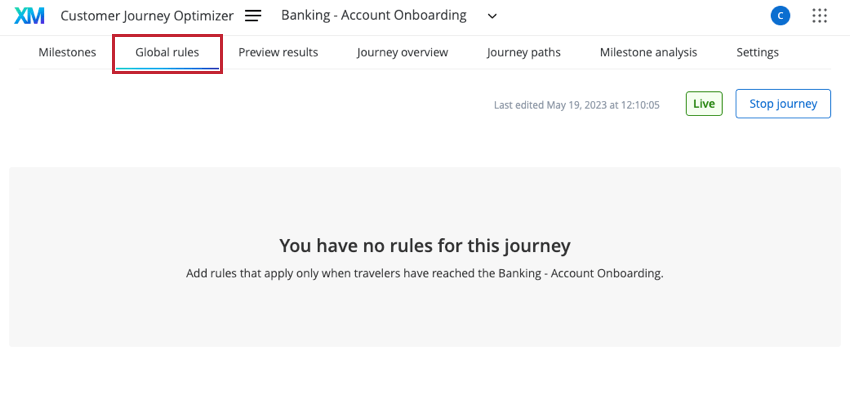Open the app switcher grid icon
Viewport: 850px width, 400px height.
pyautogui.click(x=820, y=16)
